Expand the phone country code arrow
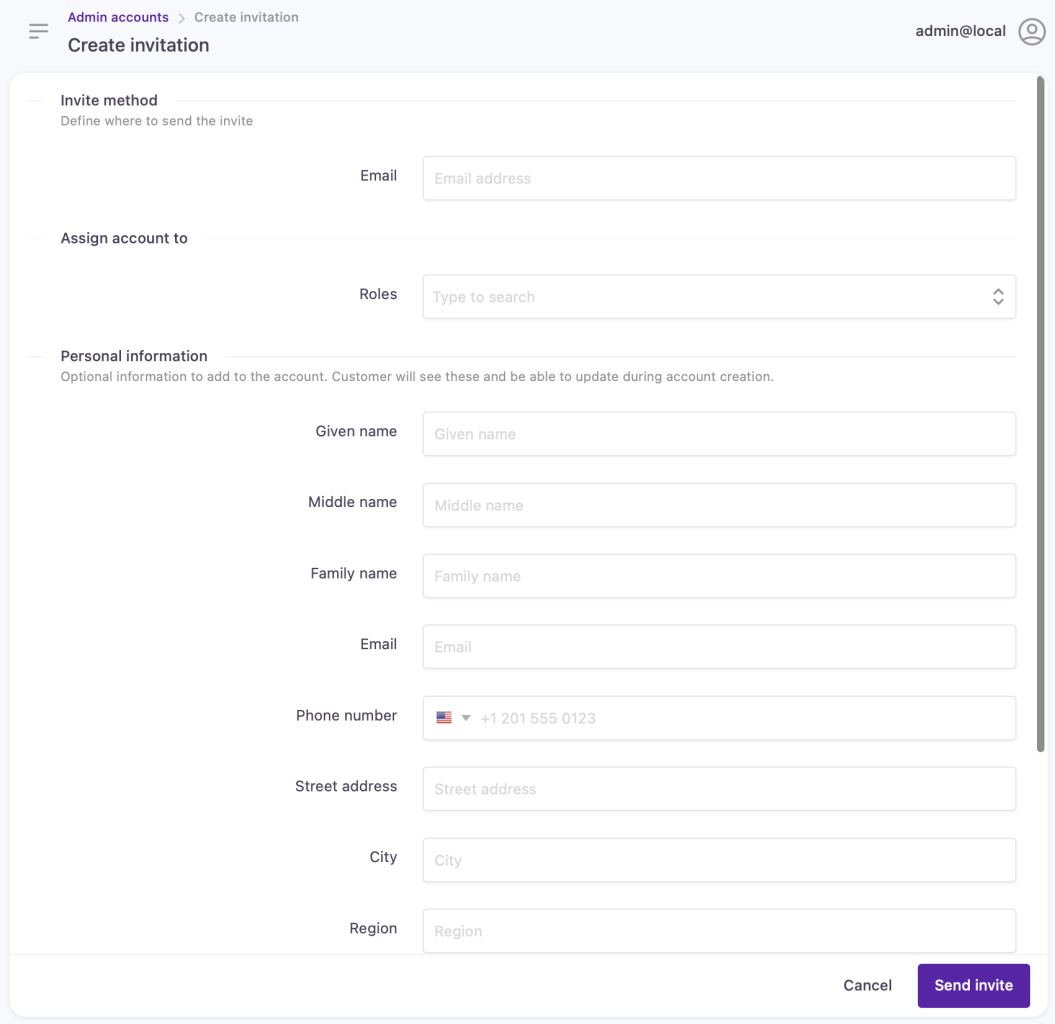This screenshot has height=1024, width=1055. tap(466, 718)
